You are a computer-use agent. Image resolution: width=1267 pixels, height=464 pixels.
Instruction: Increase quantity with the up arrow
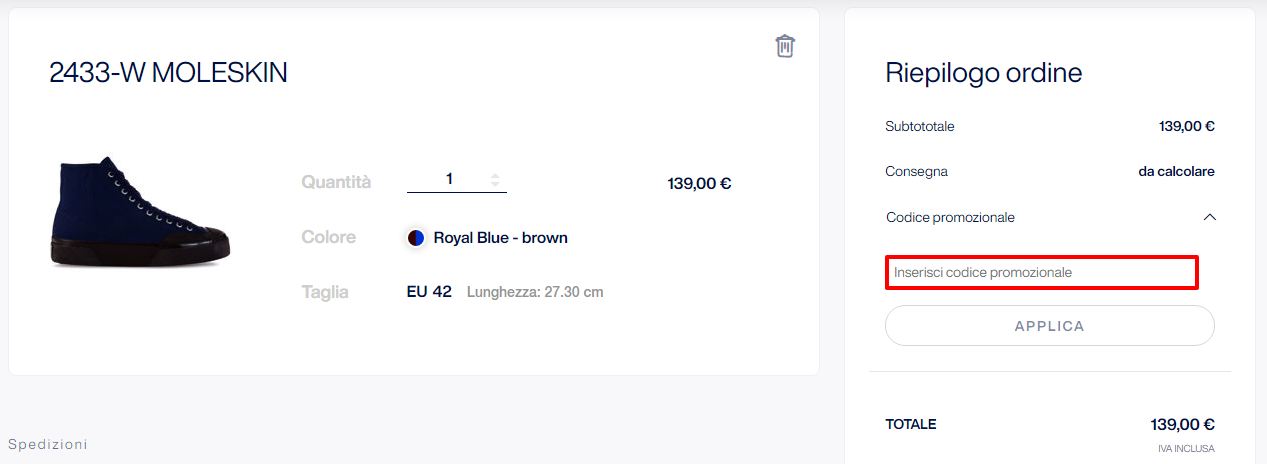495,175
